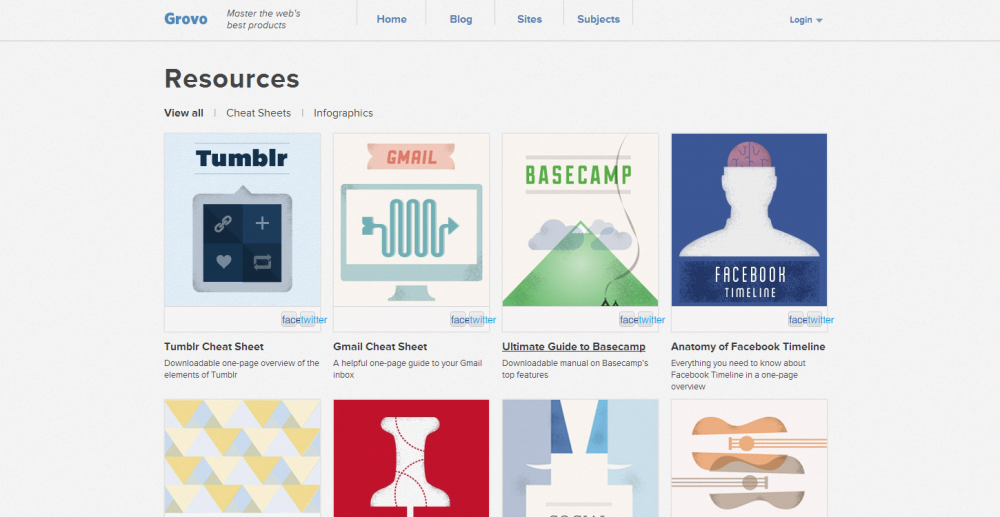
Task: Select the View all filter
Action: pos(184,113)
